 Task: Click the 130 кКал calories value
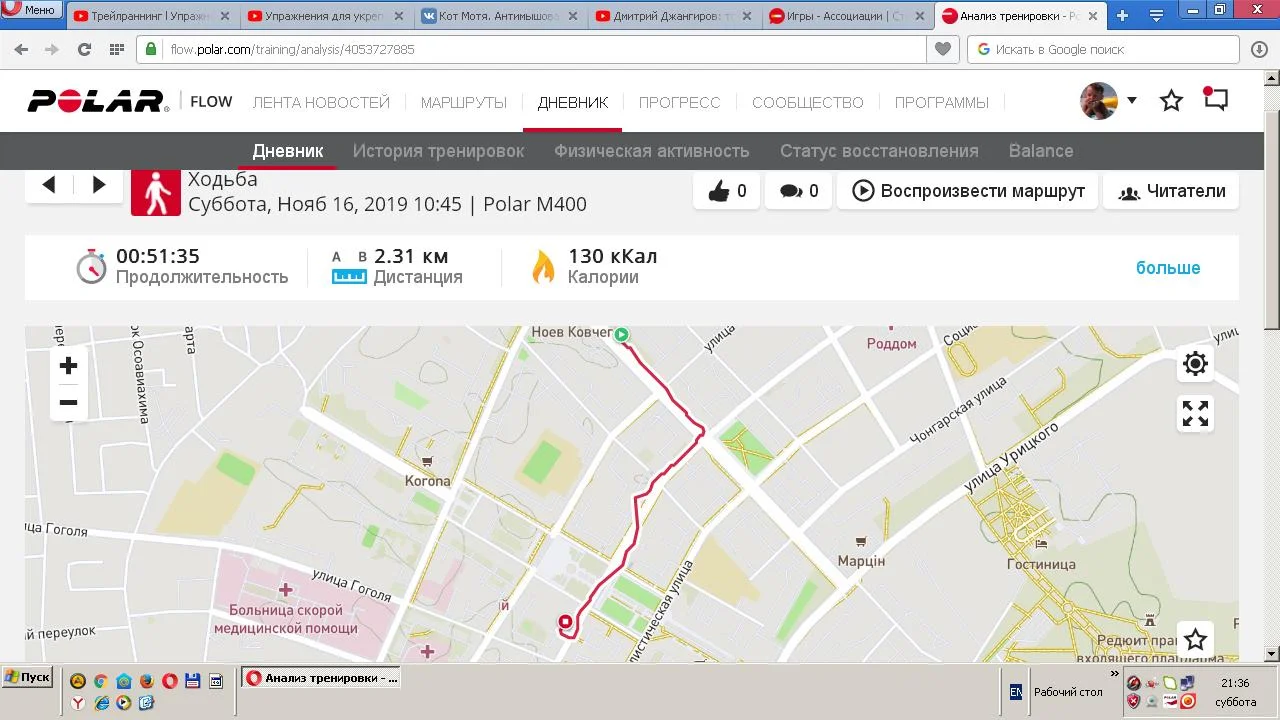tap(613, 256)
